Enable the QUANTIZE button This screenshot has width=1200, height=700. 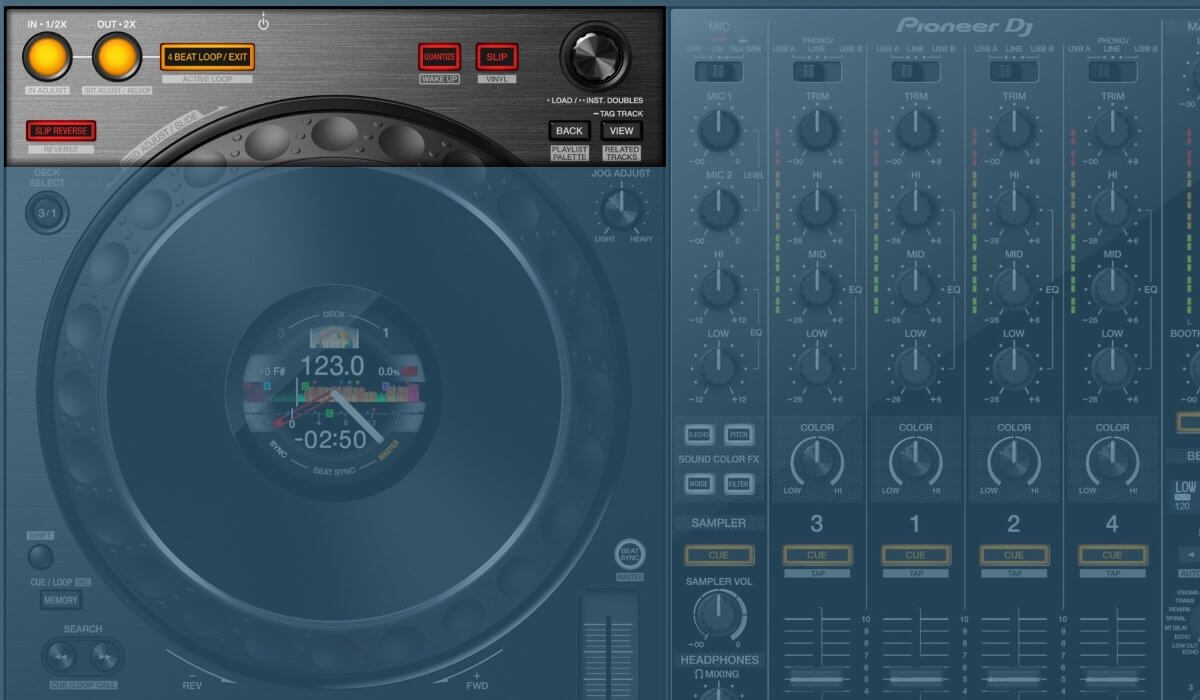[x=438, y=56]
